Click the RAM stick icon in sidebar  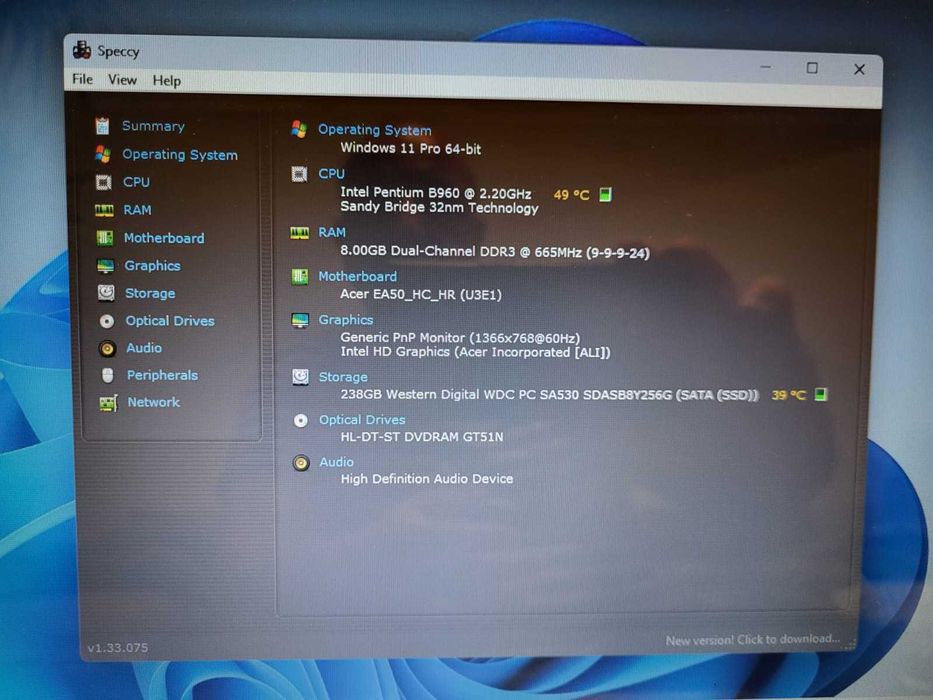point(104,210)
